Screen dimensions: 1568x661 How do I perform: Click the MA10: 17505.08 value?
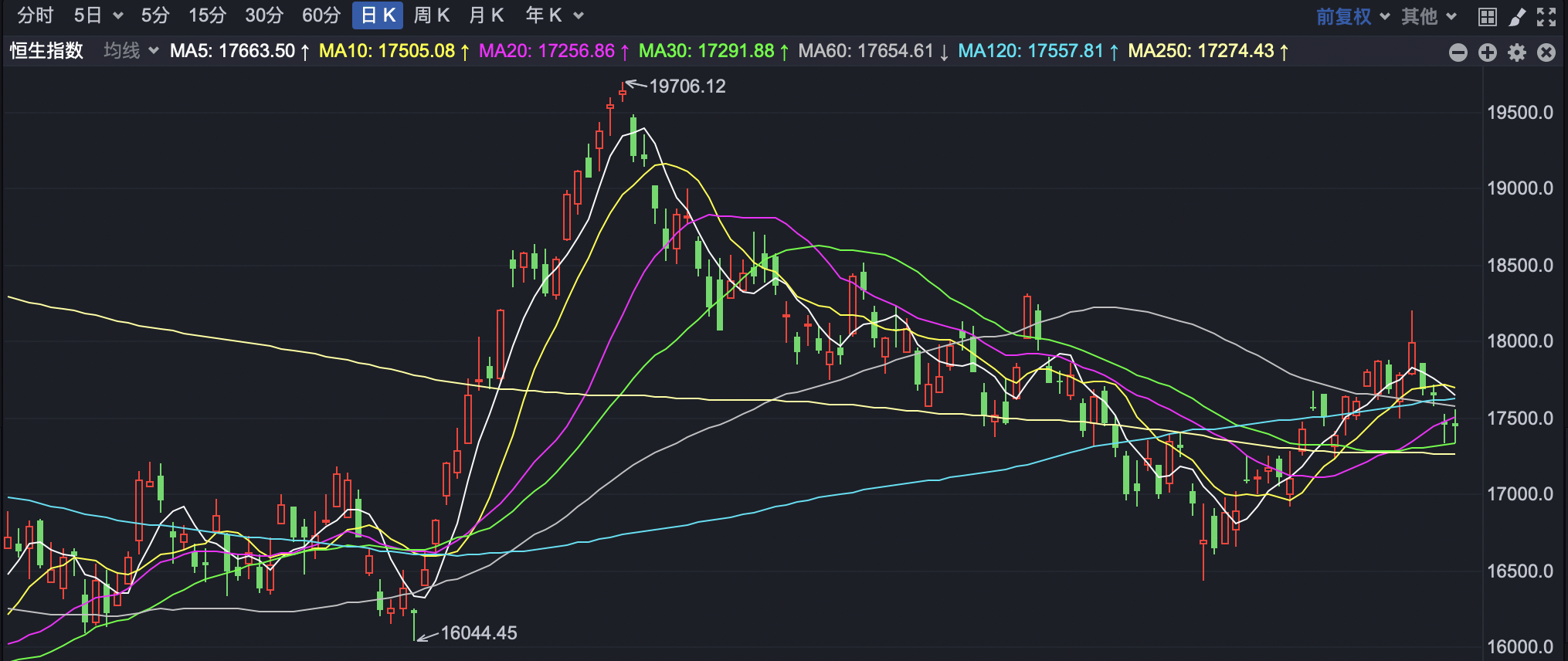tap(394, 51)
